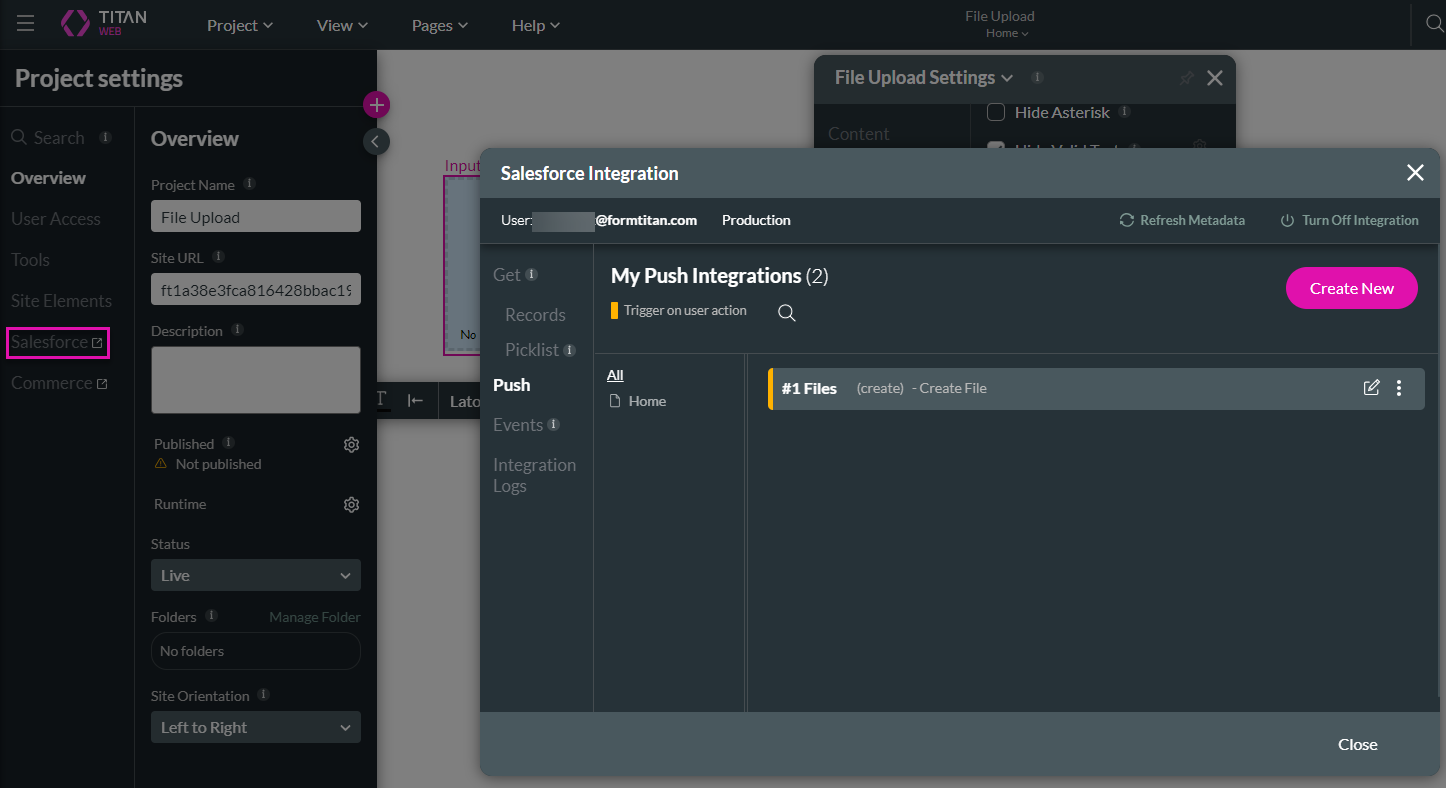The height and width of the screenshot is (788, 1446).
Task: Click the Create New button
Action: [x=1352, y=288]
